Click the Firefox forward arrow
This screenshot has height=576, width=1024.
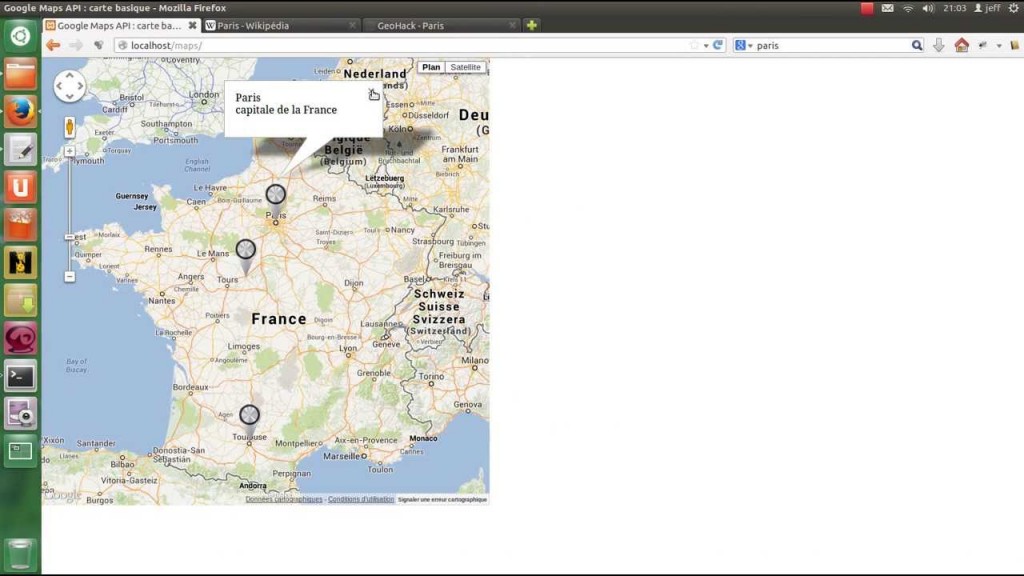click(76, 45)
